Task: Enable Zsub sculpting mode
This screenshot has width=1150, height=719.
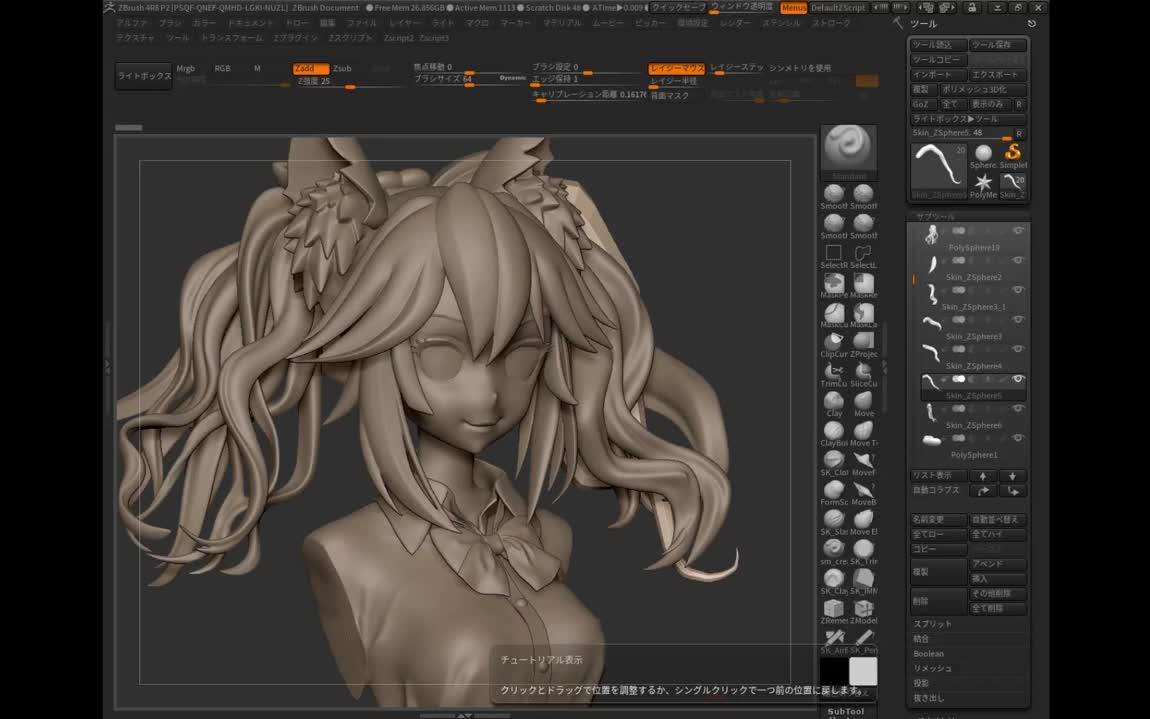Action: pos(341,69)
